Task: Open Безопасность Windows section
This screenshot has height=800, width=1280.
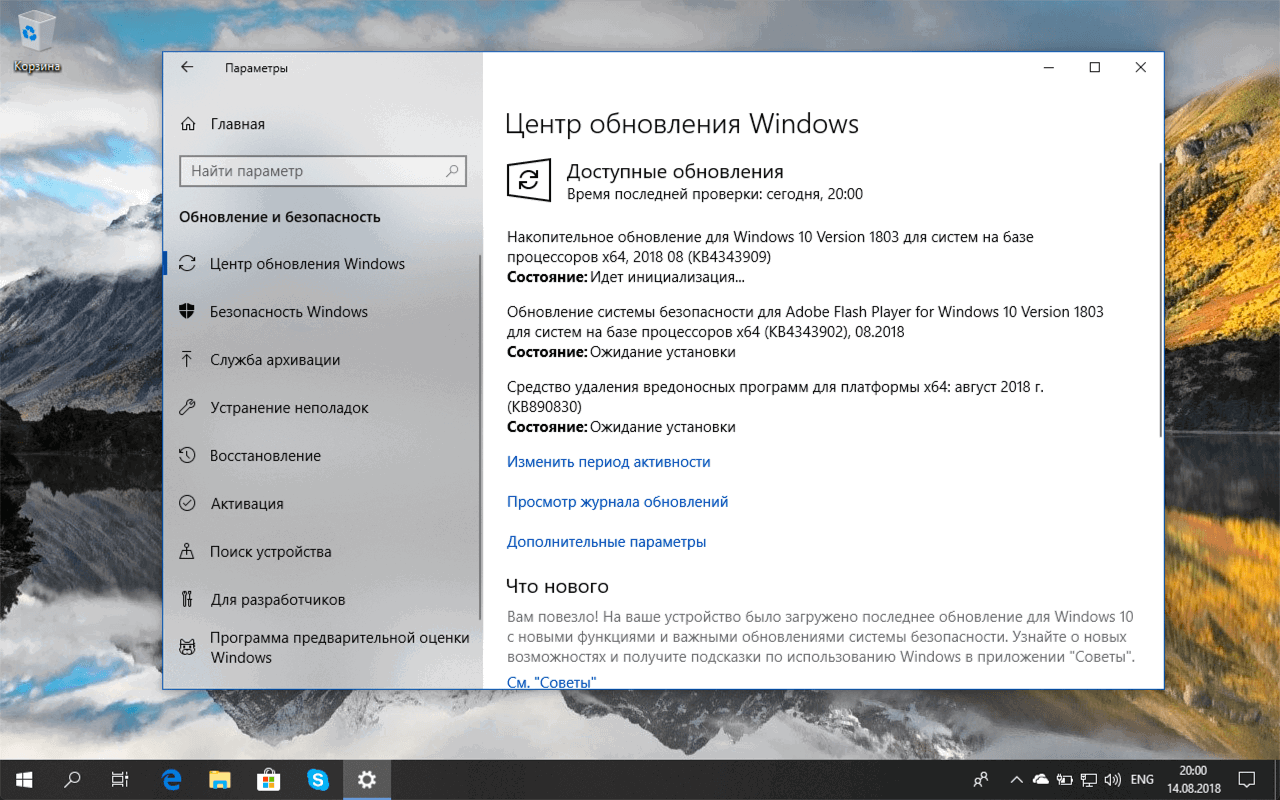Action: coord(290,311)
